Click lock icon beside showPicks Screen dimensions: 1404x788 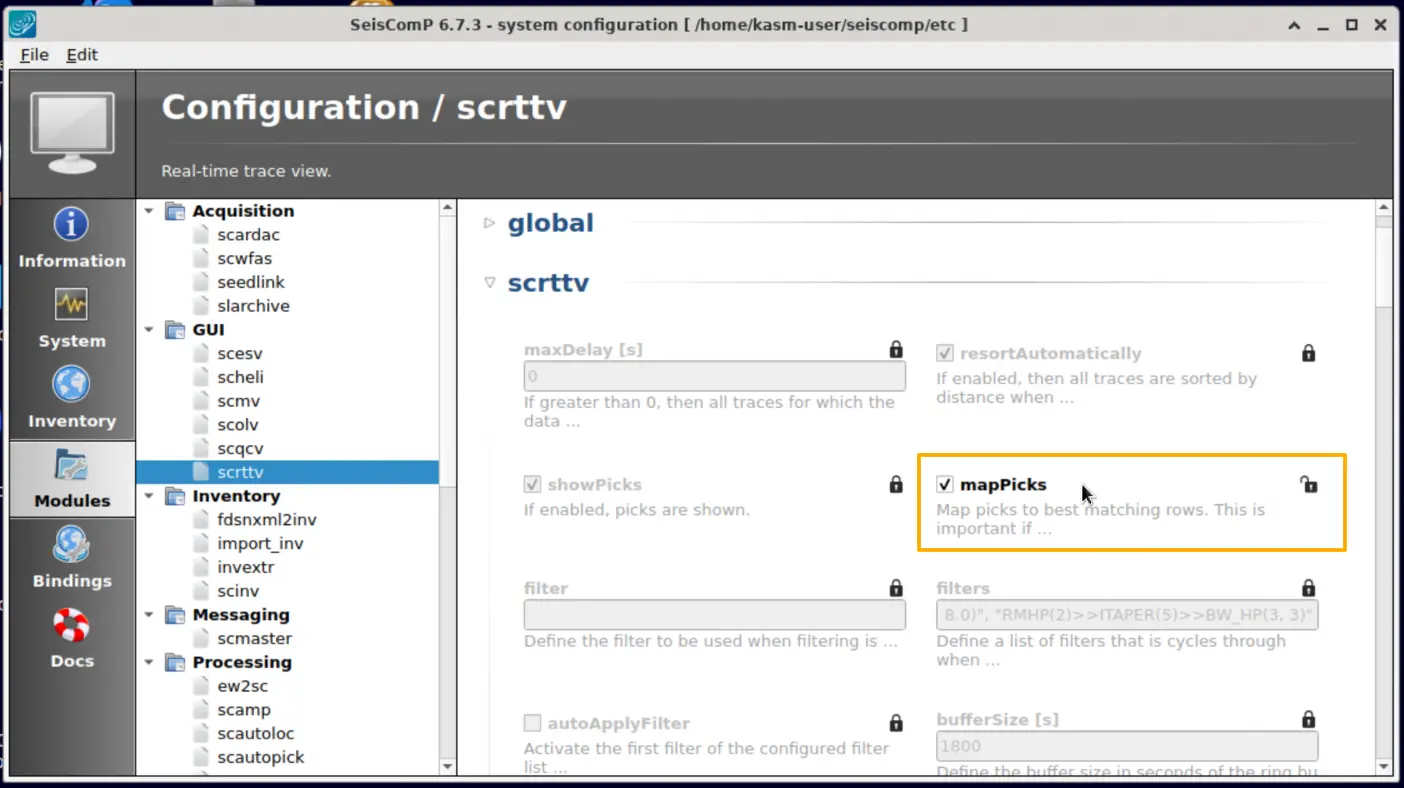(896, 484)
